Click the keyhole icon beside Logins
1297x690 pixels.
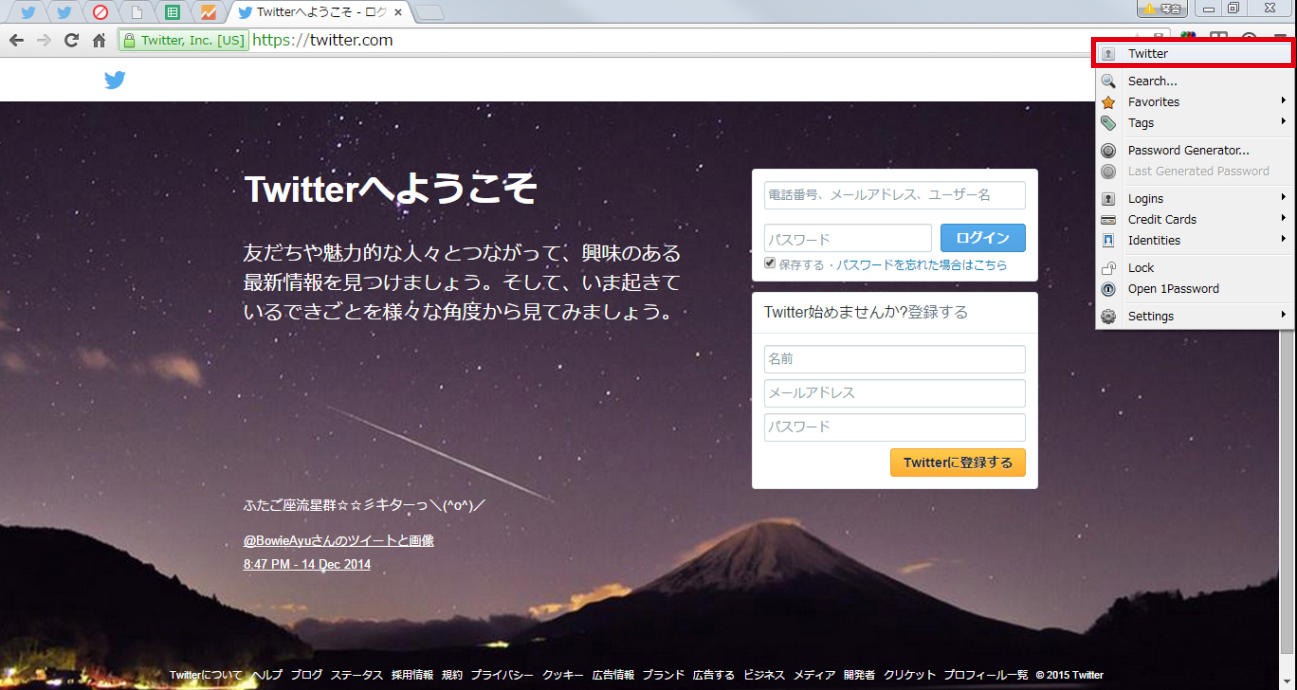tap(1108, 199)
